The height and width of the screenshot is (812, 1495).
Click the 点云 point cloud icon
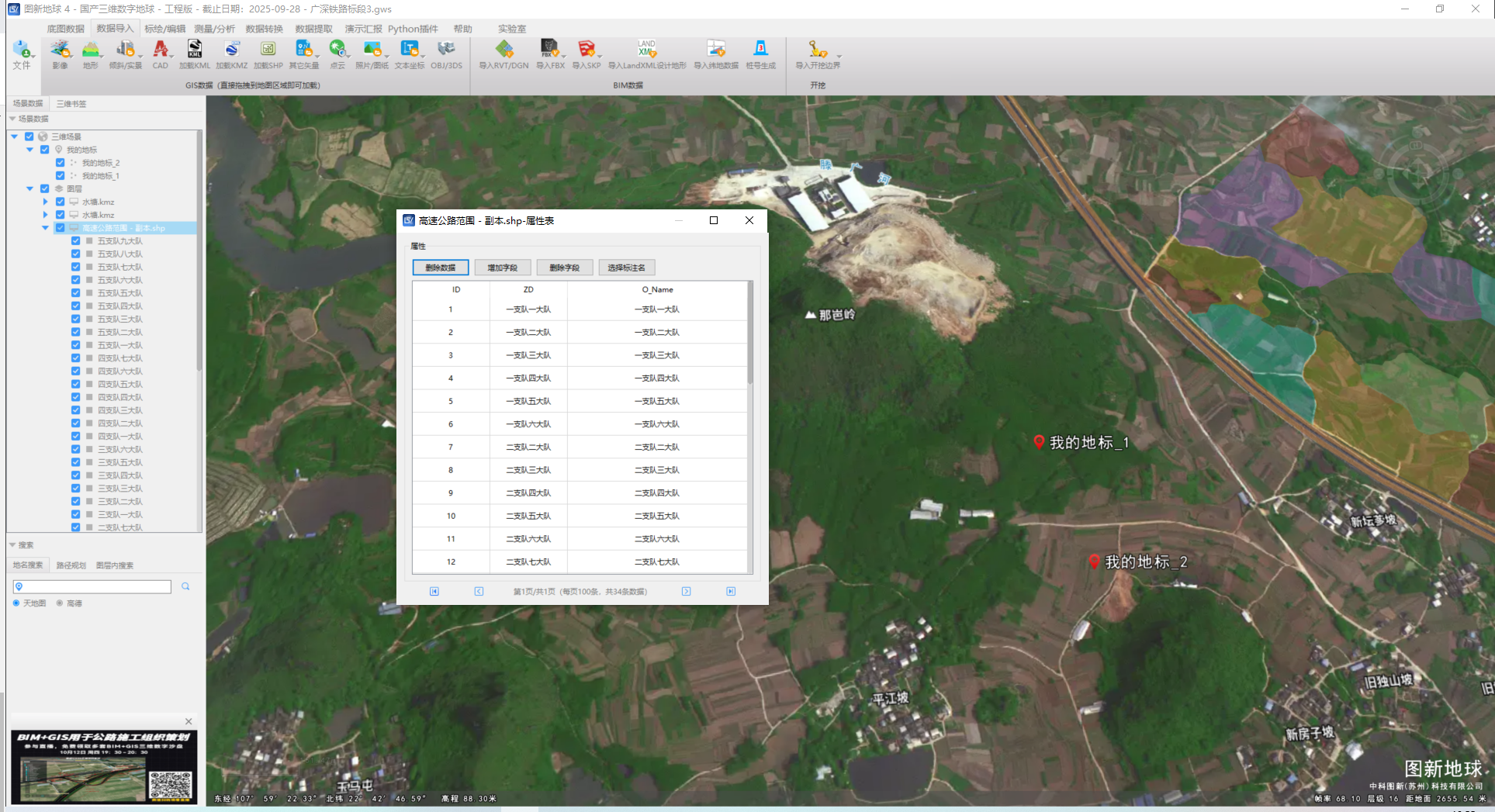[x=337, y=50]
